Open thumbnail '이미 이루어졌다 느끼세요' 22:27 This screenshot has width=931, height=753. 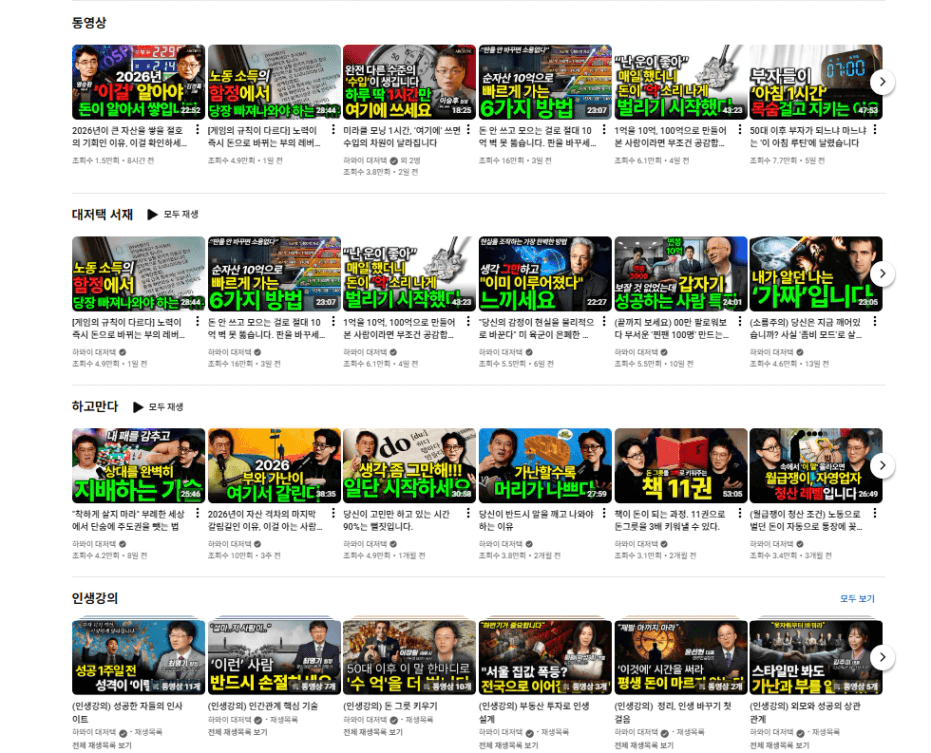tap(545, 274)
